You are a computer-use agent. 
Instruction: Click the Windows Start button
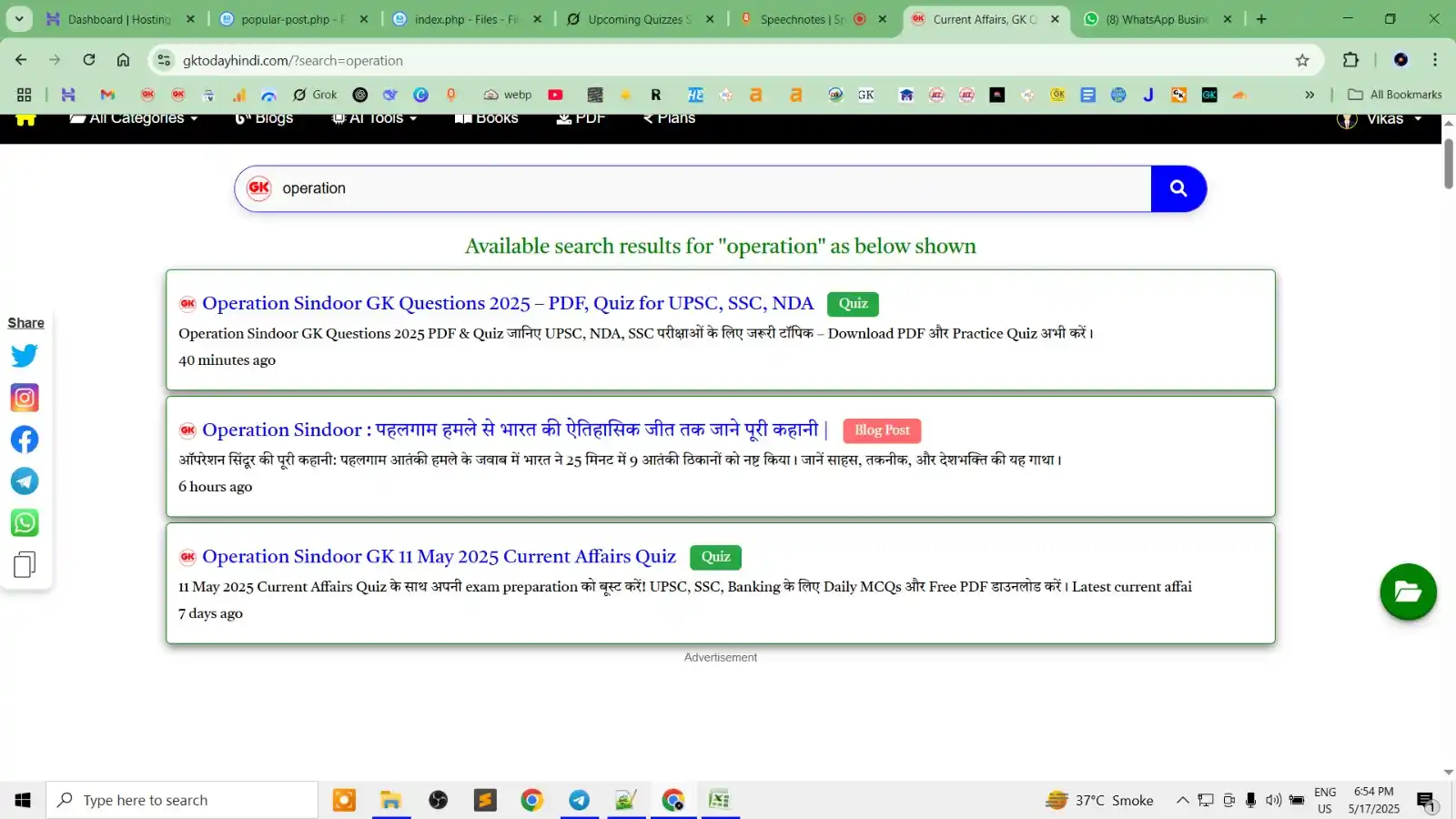coord(23,800)
